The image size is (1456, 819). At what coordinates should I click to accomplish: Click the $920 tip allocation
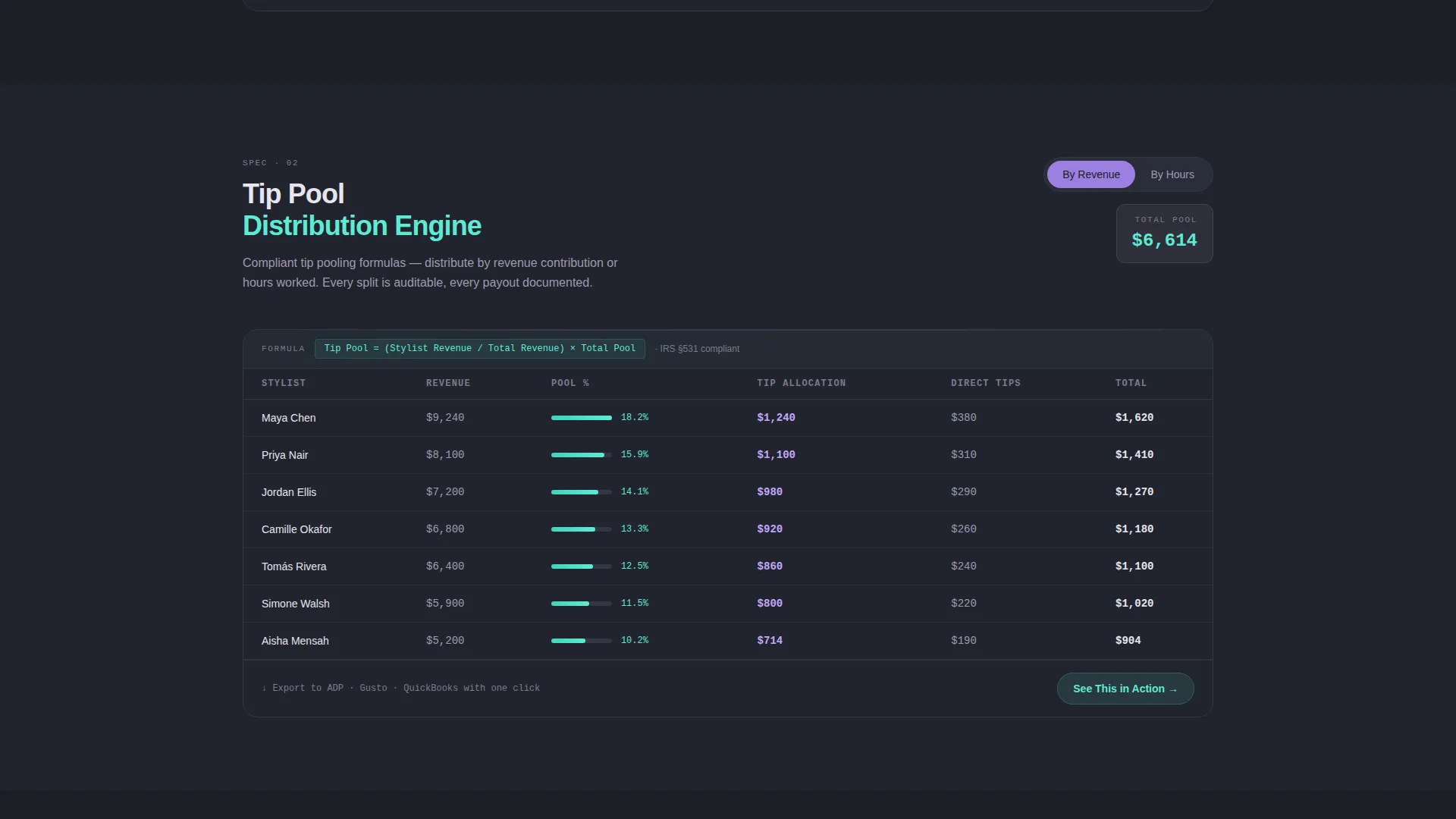click(770, 529)
